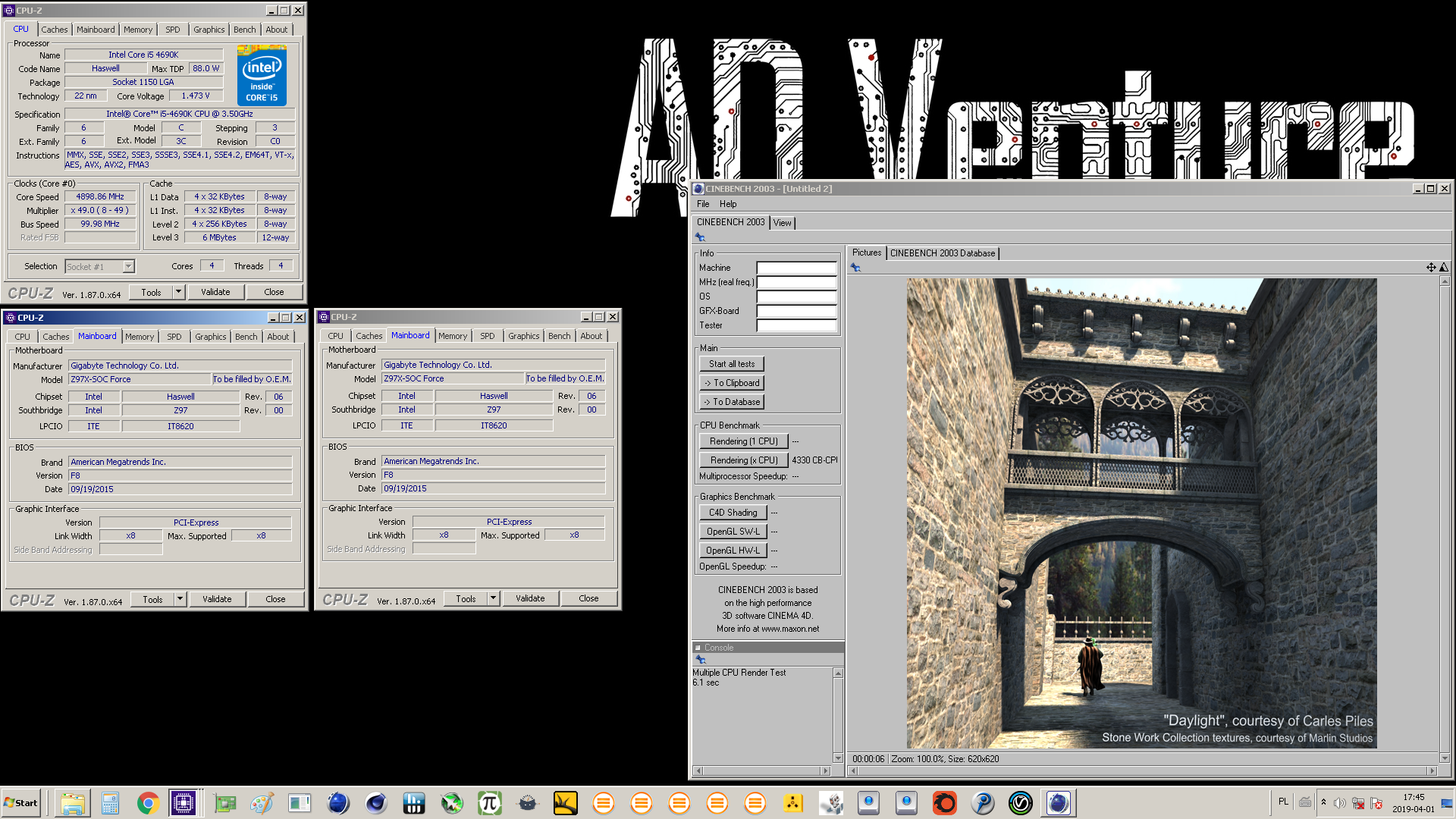Open Tools dropdown arrow in top CPU-Z window
Viewport: 1456px width, 819px height.
(x=178, y=292)
